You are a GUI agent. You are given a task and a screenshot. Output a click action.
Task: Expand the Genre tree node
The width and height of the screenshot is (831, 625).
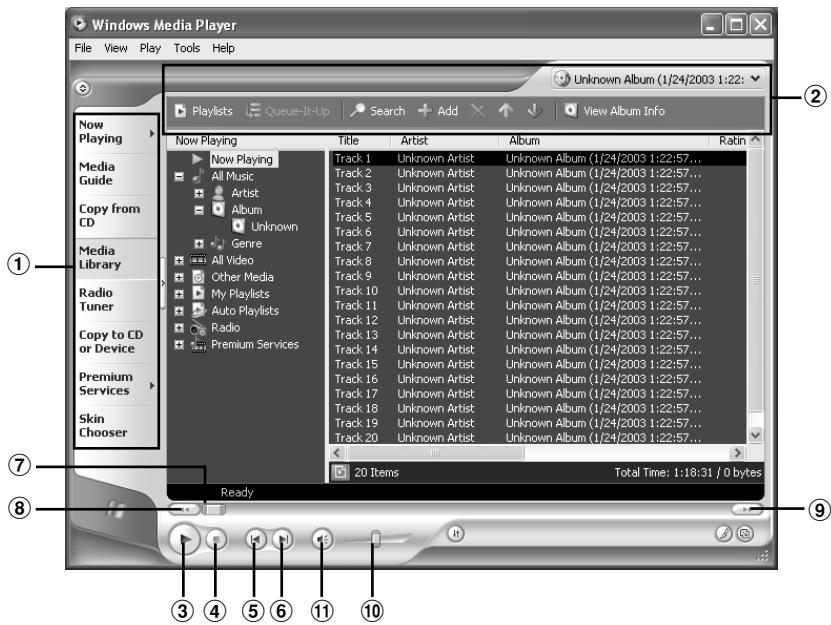(199, 244)
